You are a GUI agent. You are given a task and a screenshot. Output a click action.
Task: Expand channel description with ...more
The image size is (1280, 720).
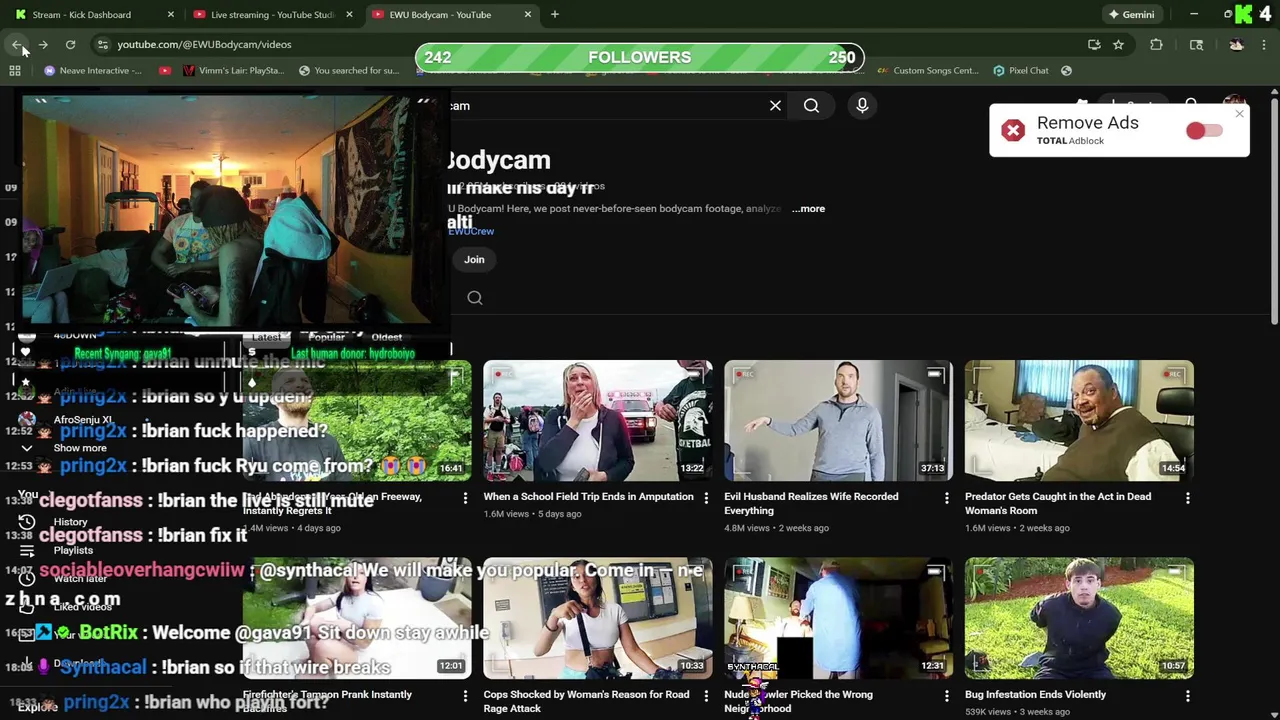pyautogui.click(x=808, y=209)
